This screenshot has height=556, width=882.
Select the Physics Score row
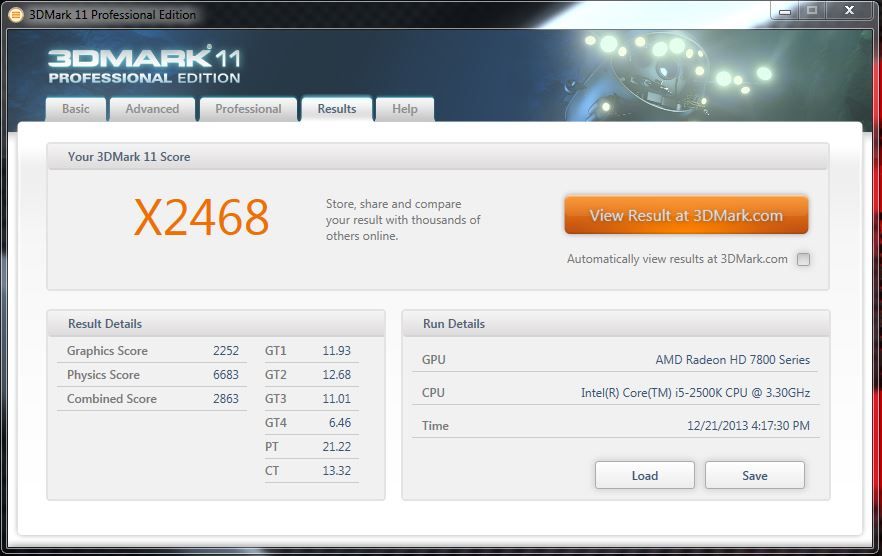tap(152, 375)
